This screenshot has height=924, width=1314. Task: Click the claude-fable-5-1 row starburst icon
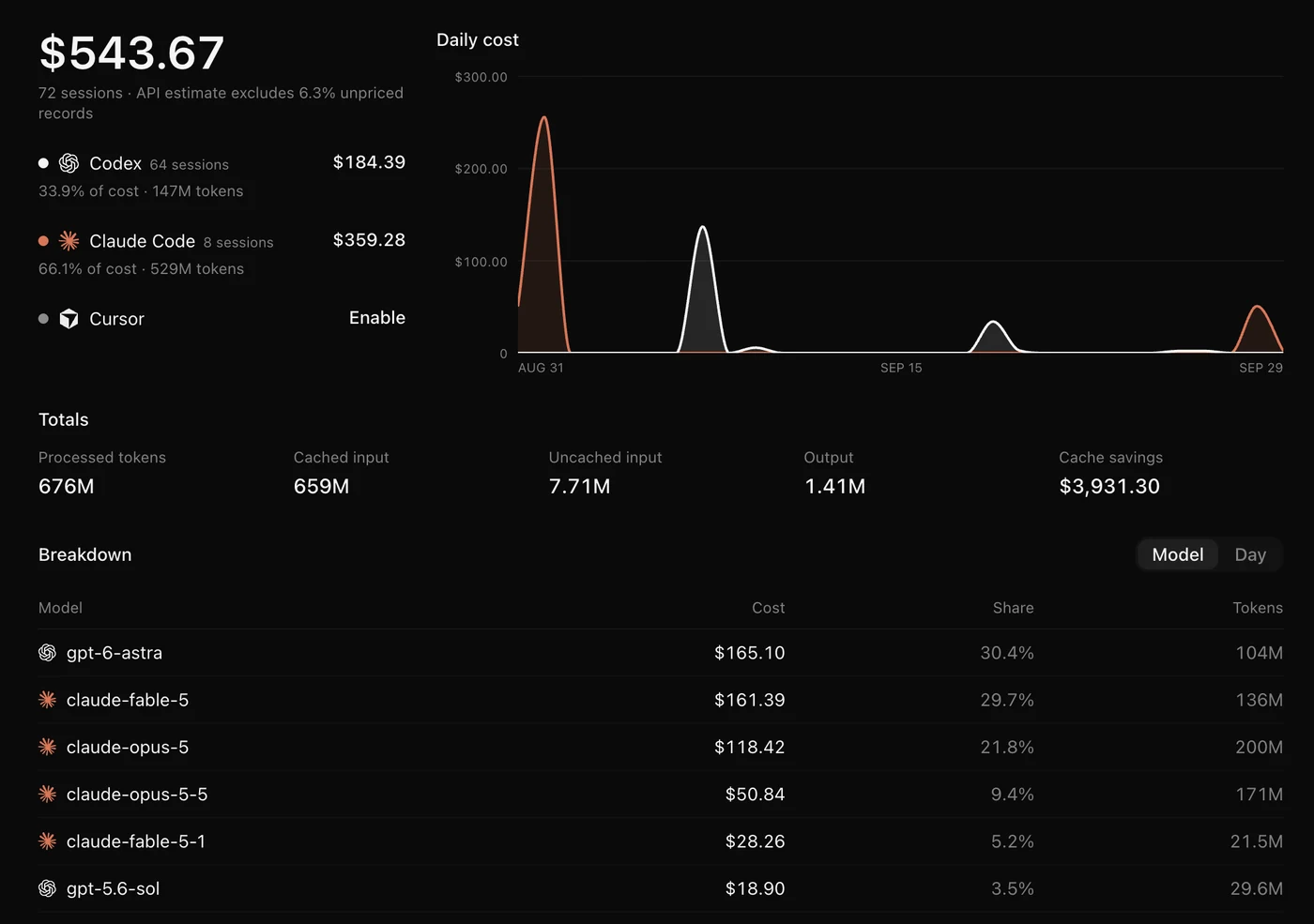(47, 841)
